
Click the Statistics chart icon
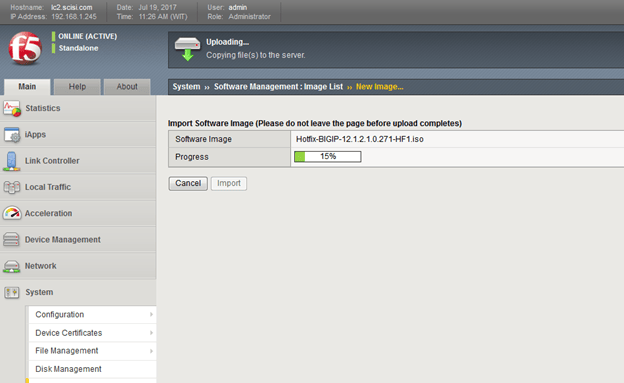(x=12, y=108)
